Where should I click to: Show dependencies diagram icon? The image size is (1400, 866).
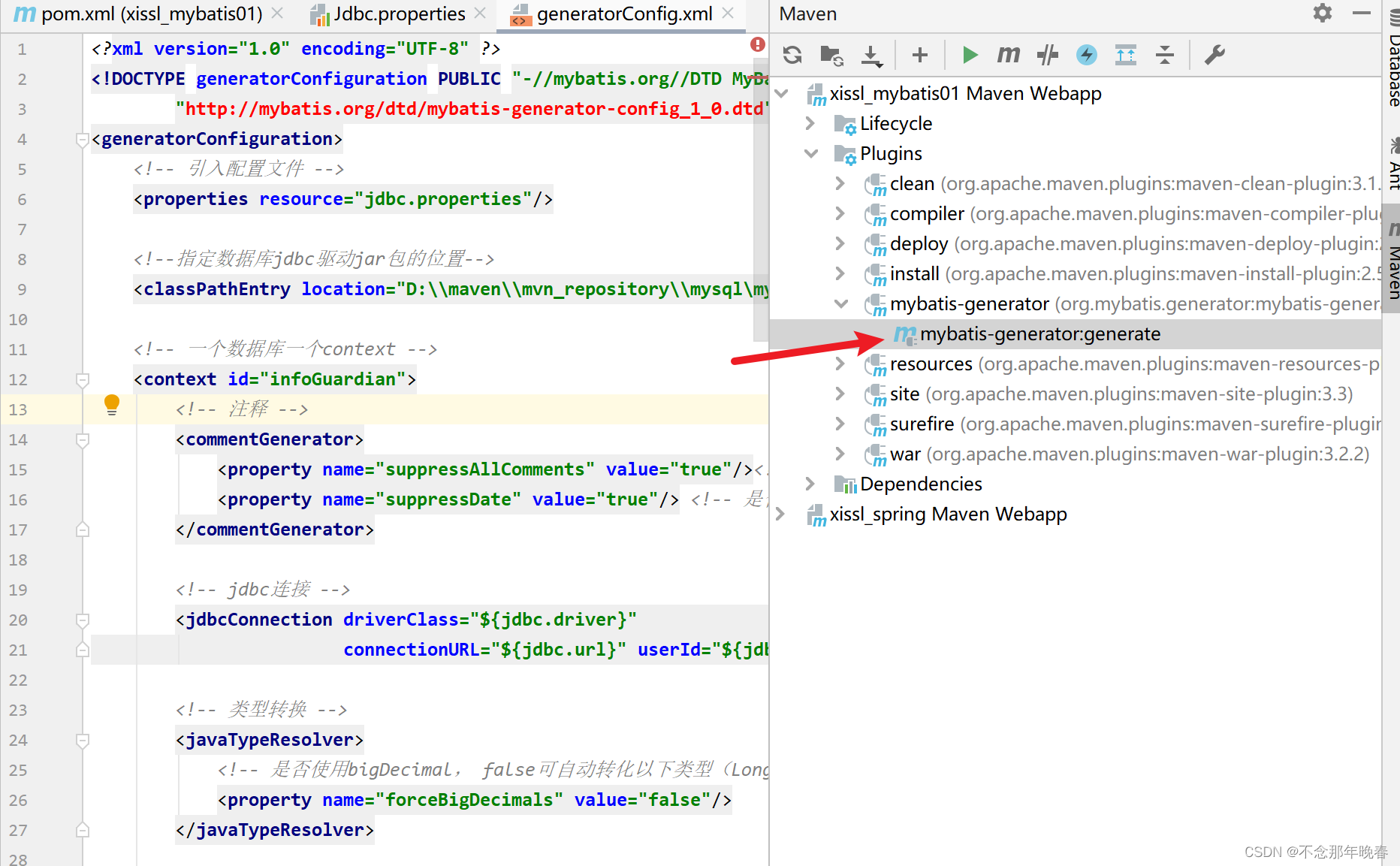click(1126, 55)
